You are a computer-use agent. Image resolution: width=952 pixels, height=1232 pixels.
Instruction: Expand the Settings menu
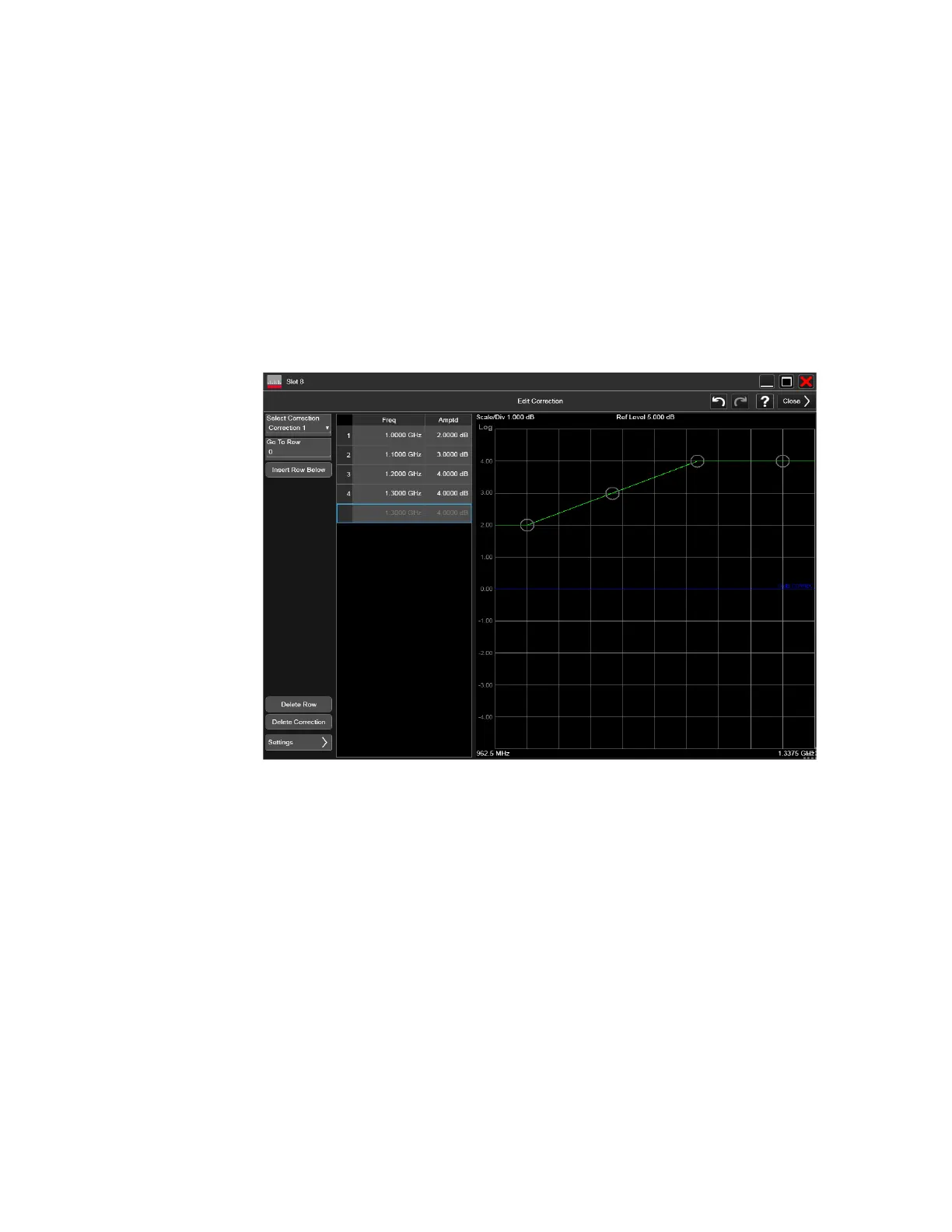(x=299, y=743)
